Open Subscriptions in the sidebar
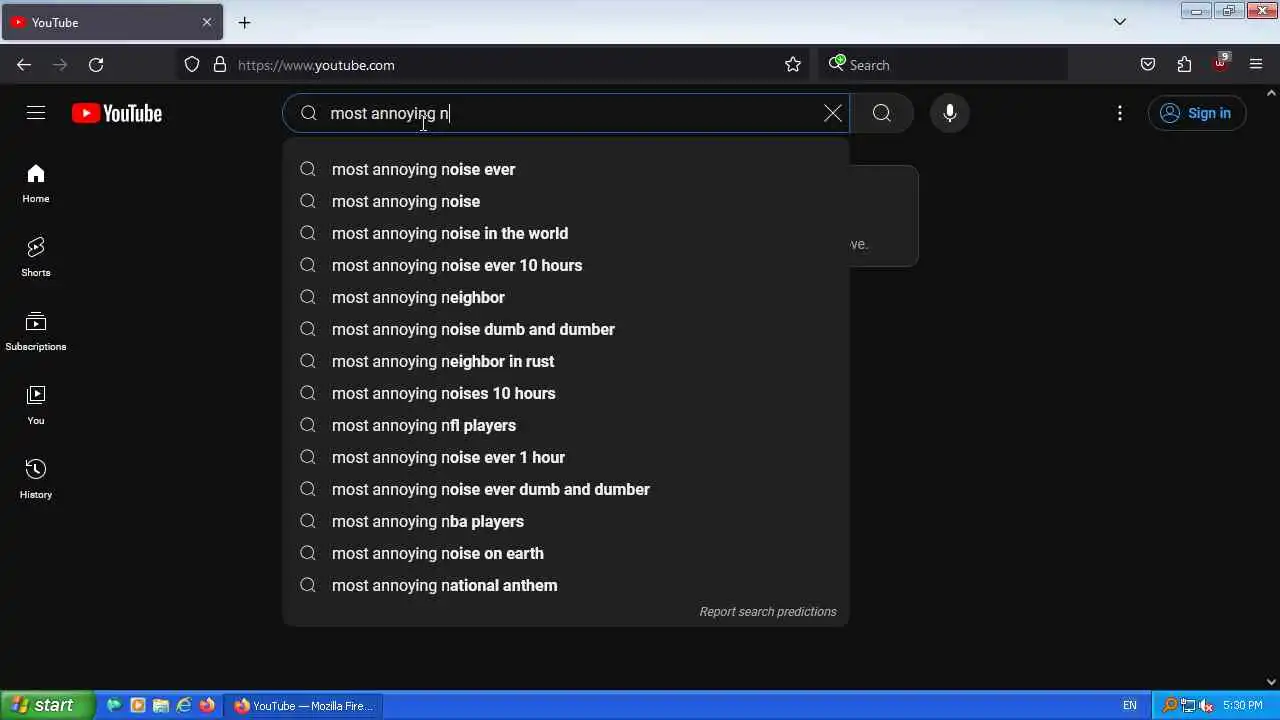The image size is (1280, 720). 36,332
